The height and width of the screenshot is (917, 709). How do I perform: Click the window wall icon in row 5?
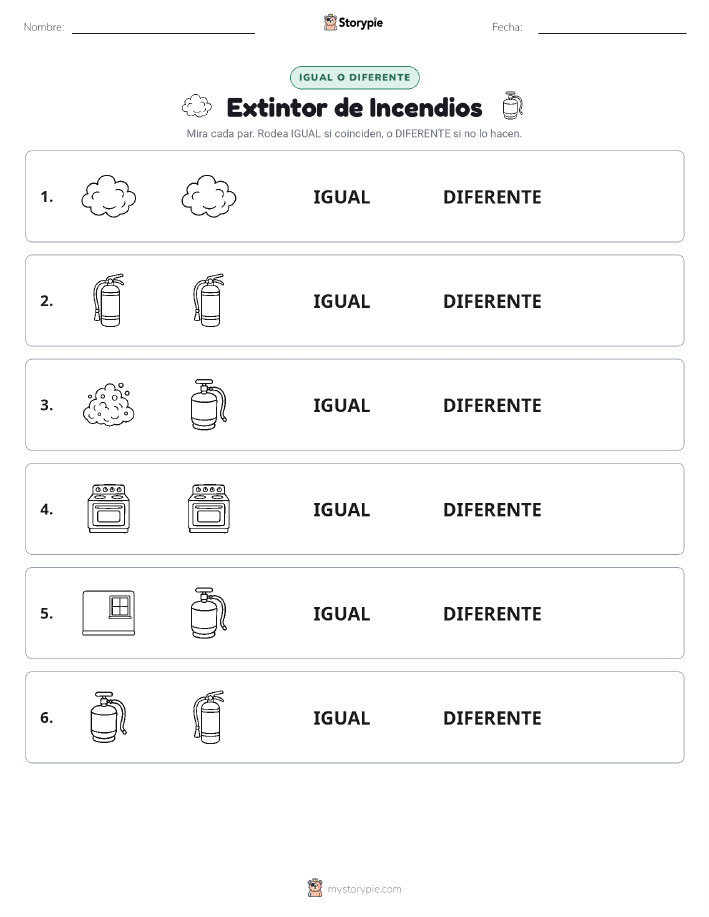109,613
